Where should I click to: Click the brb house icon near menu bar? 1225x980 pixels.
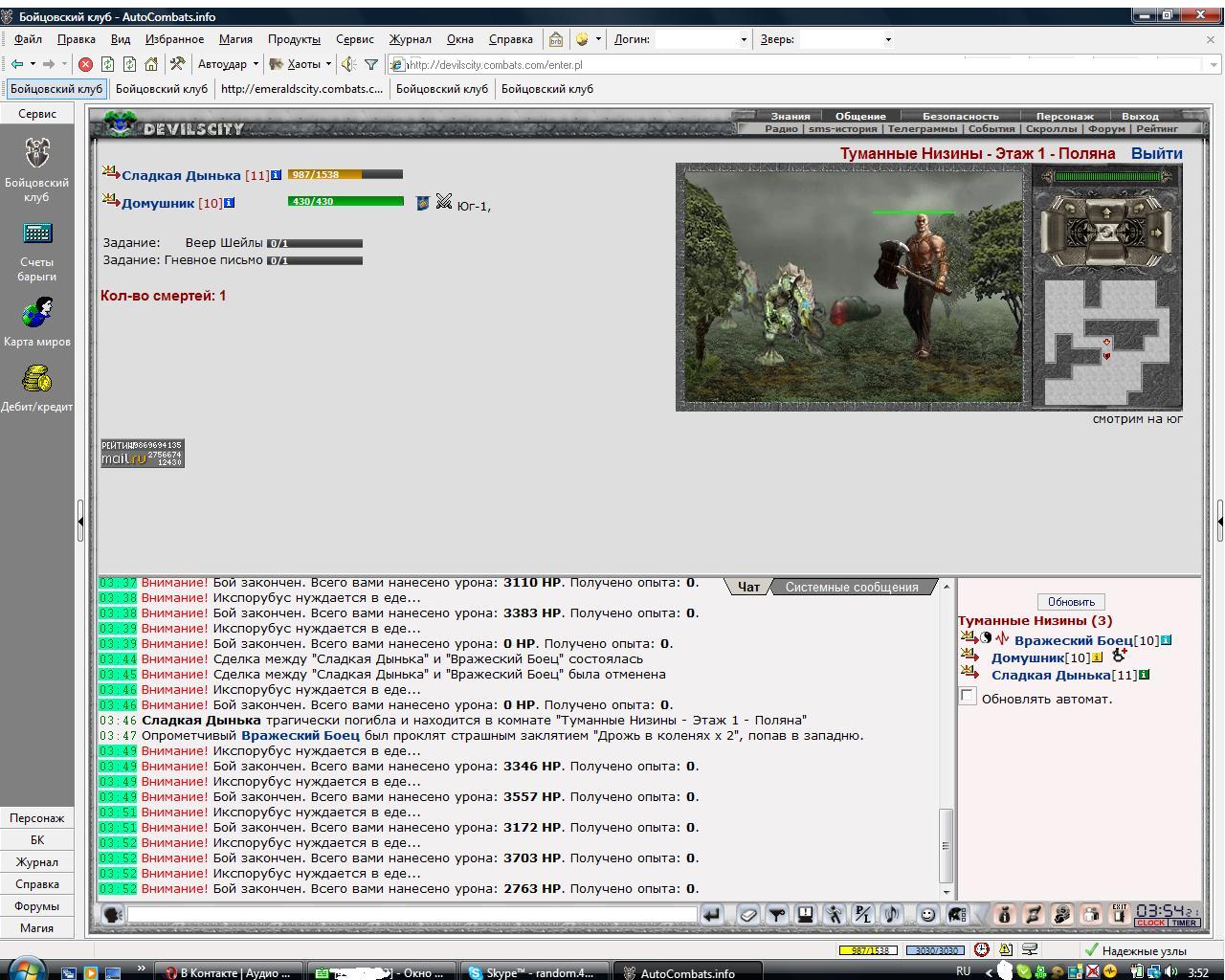tap(556, 39)
